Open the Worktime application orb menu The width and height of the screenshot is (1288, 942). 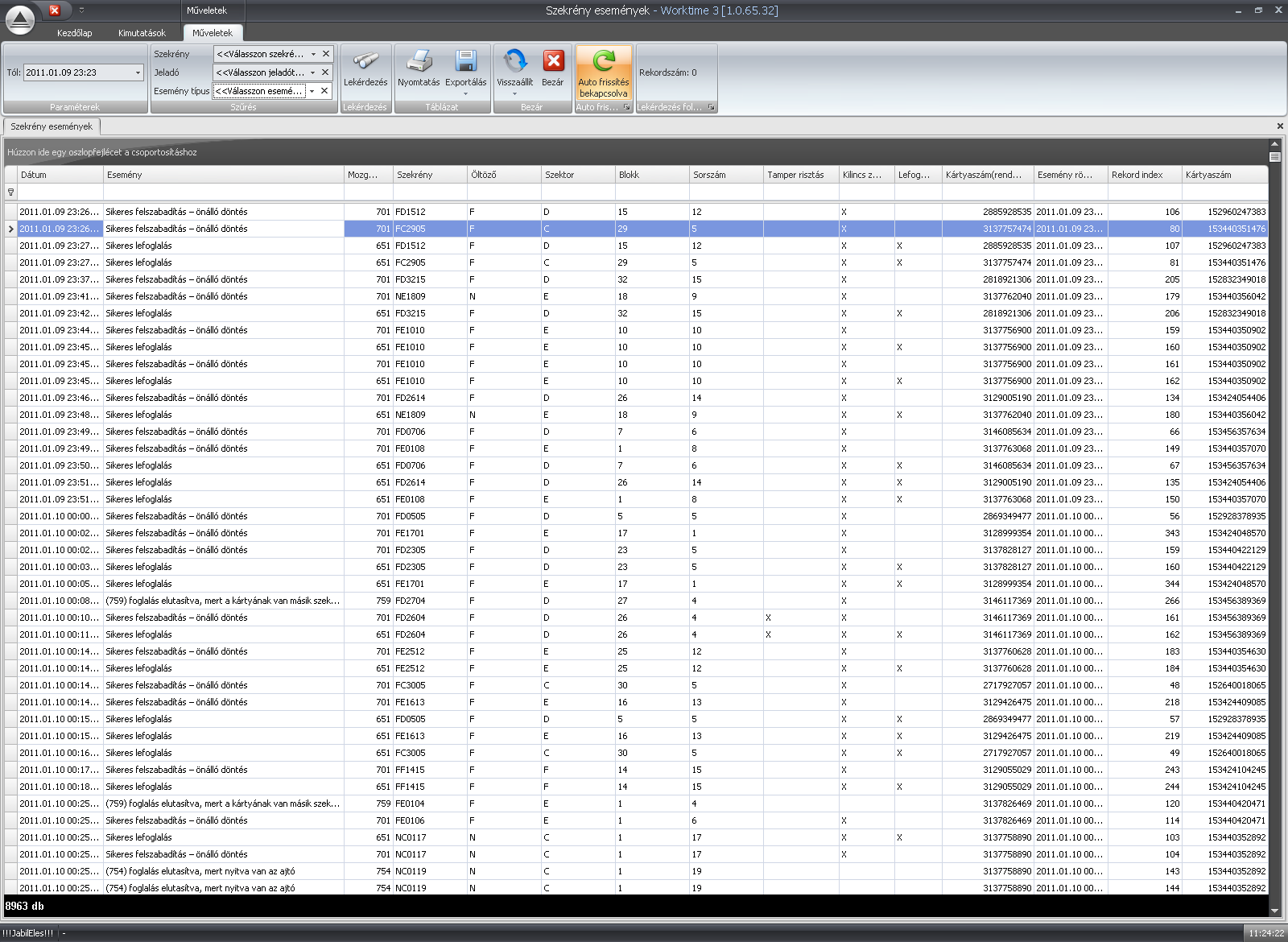pyautogui.click(x=19, y=19)
